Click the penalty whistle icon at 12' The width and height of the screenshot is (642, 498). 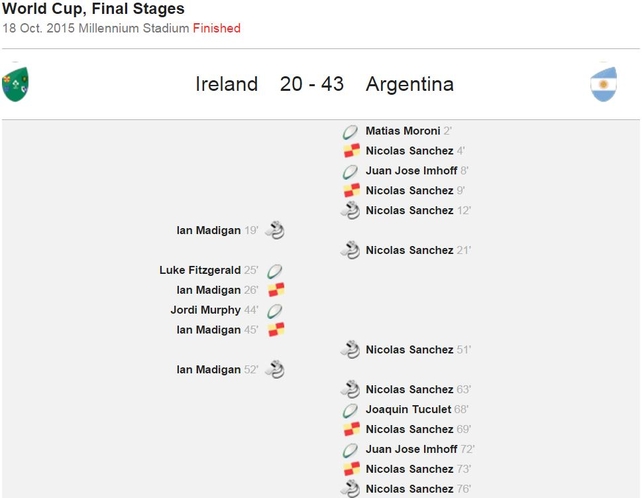(x=350, y=211)
